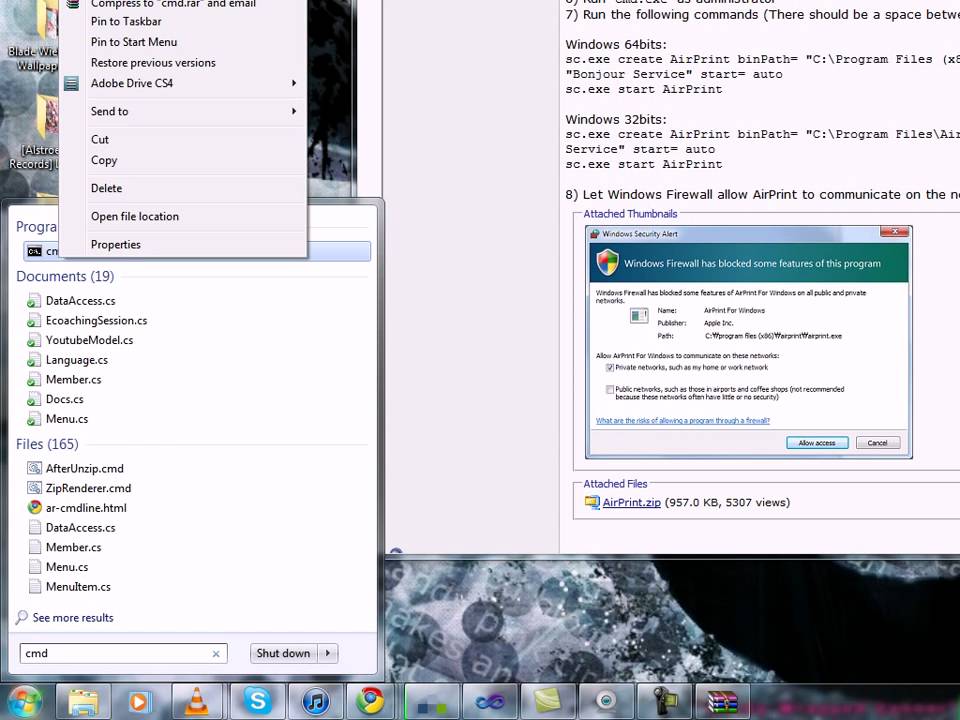The image size is (960, 720).
Task: Switch to Google Chrome in the taskbar
Action: (372, 701)
